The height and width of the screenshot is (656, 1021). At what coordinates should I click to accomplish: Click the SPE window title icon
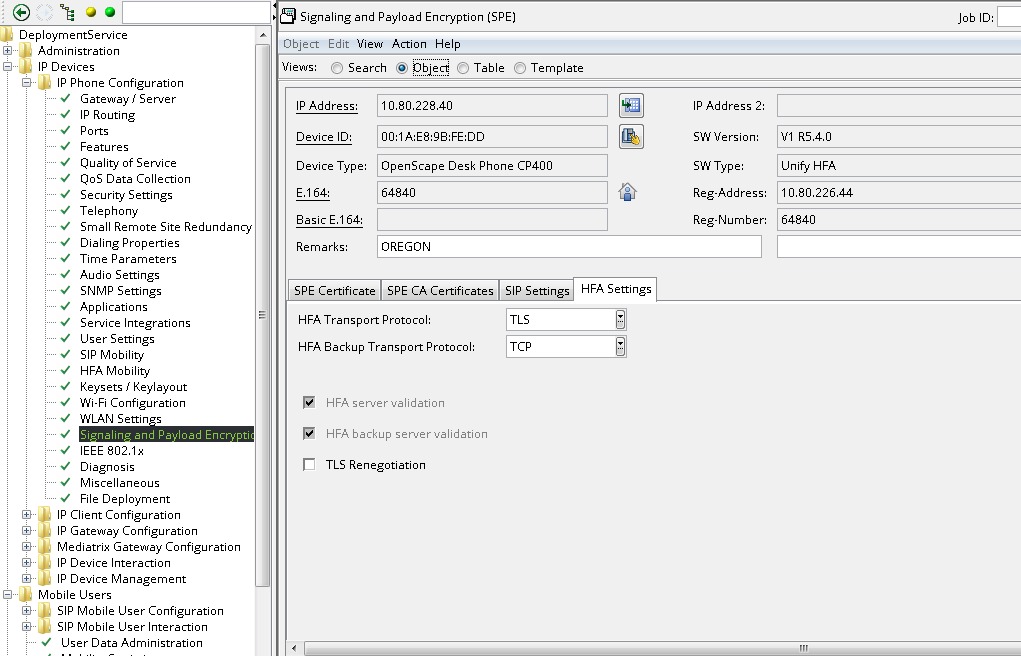[288, 16]
